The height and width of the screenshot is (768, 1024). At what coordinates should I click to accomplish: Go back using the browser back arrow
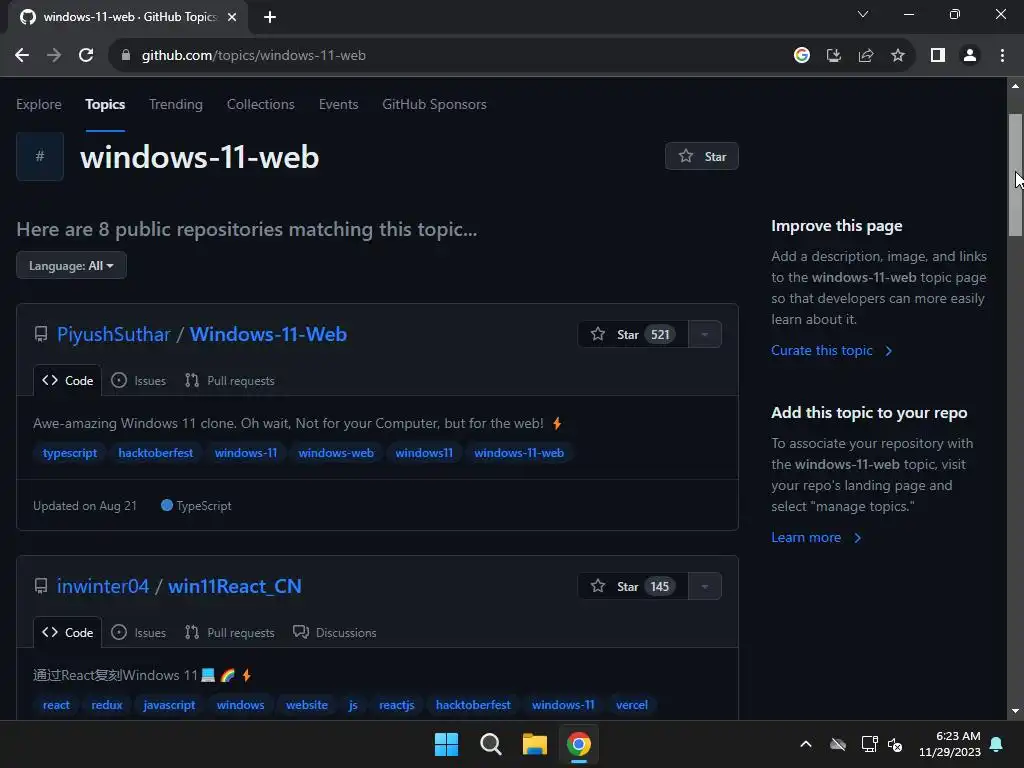[22, 56]
